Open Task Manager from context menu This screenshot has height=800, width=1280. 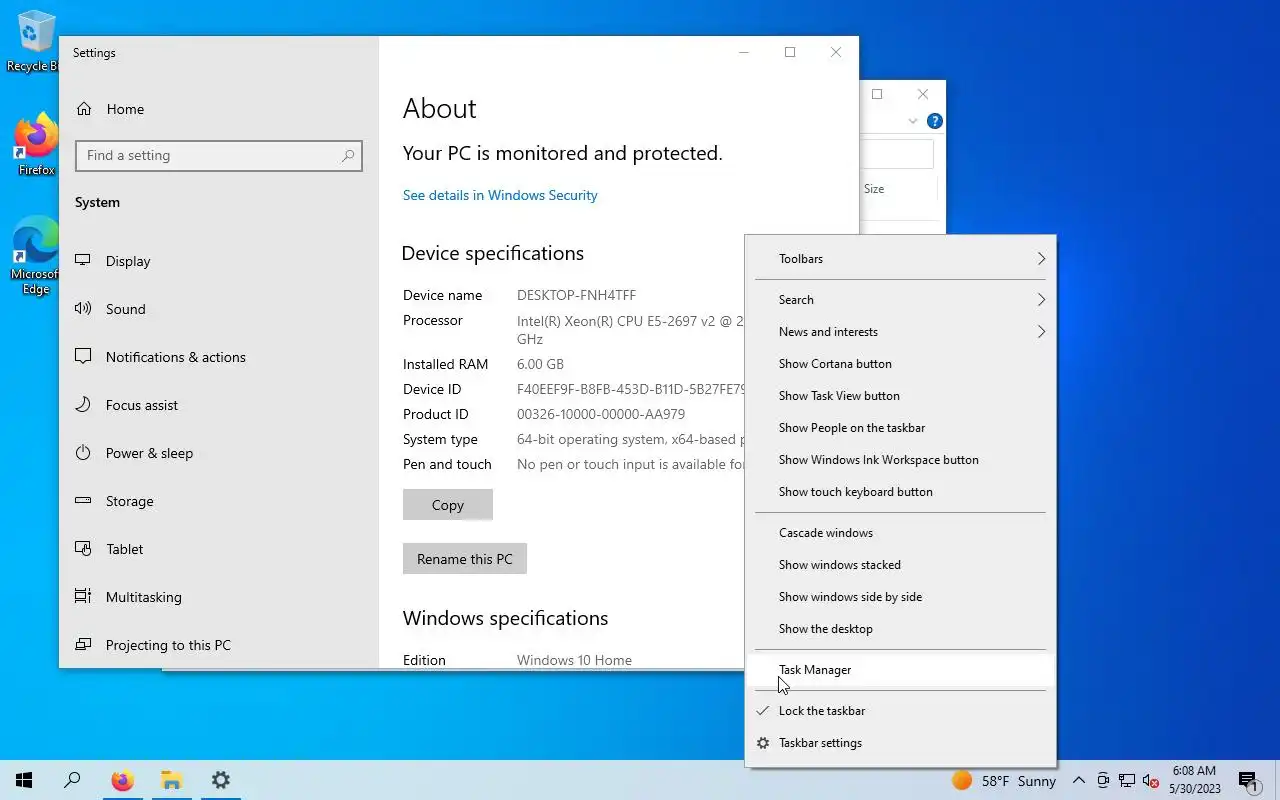click(900, 670)
